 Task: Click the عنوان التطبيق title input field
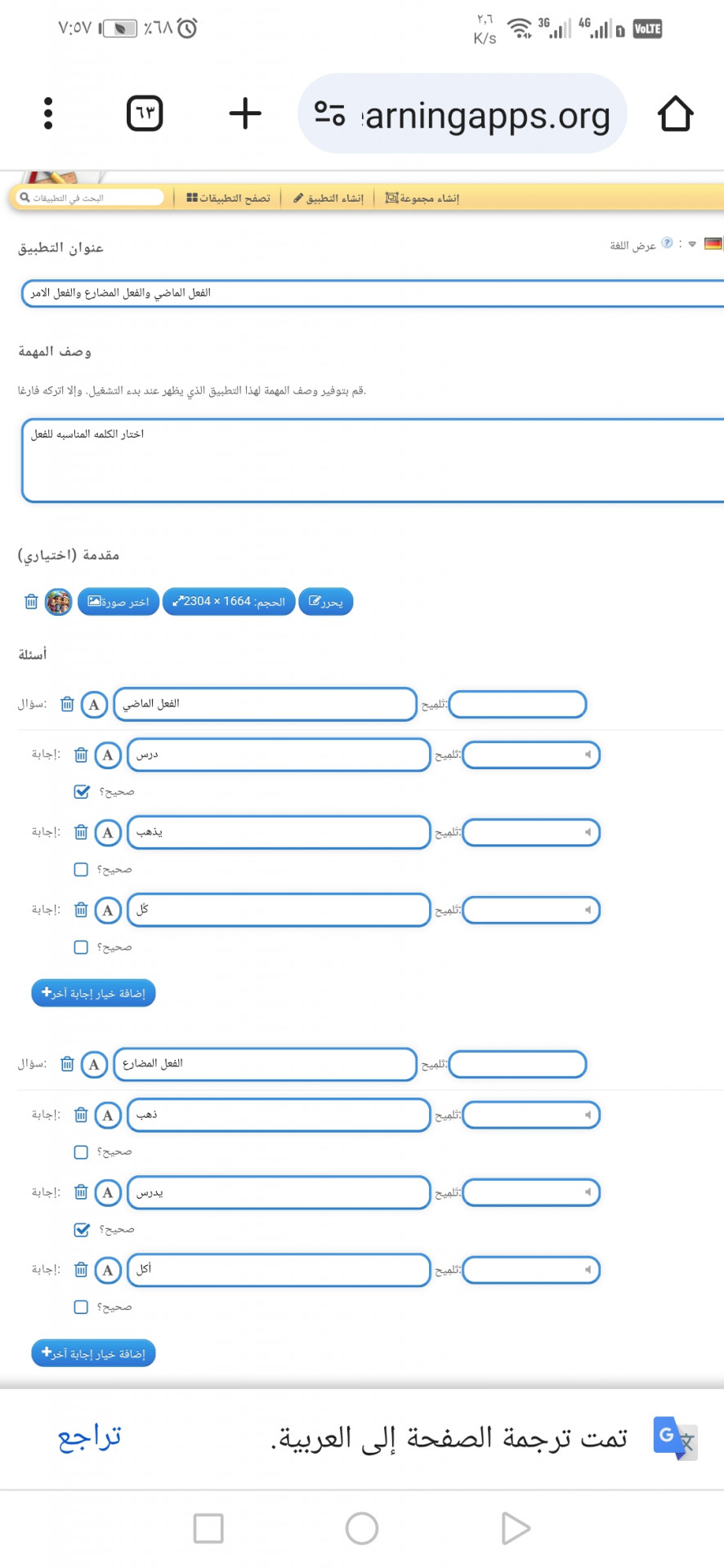point(372,292)
